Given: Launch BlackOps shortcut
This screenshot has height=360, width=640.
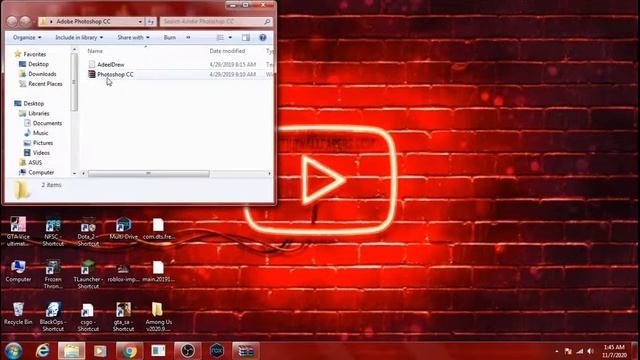Looking at the screenshot, I should click(53, 317).
